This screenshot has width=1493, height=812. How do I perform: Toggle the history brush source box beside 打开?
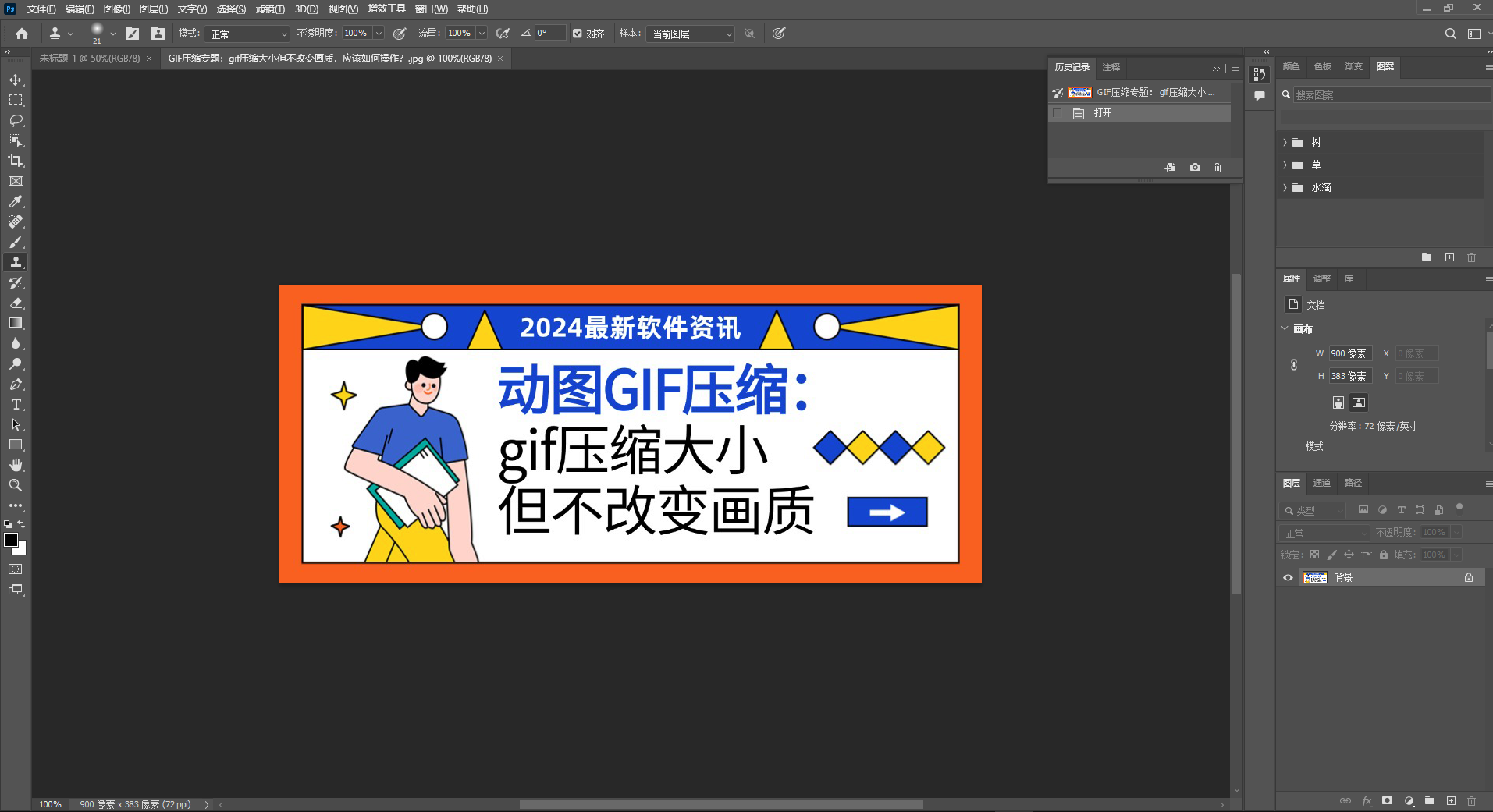1058,113
